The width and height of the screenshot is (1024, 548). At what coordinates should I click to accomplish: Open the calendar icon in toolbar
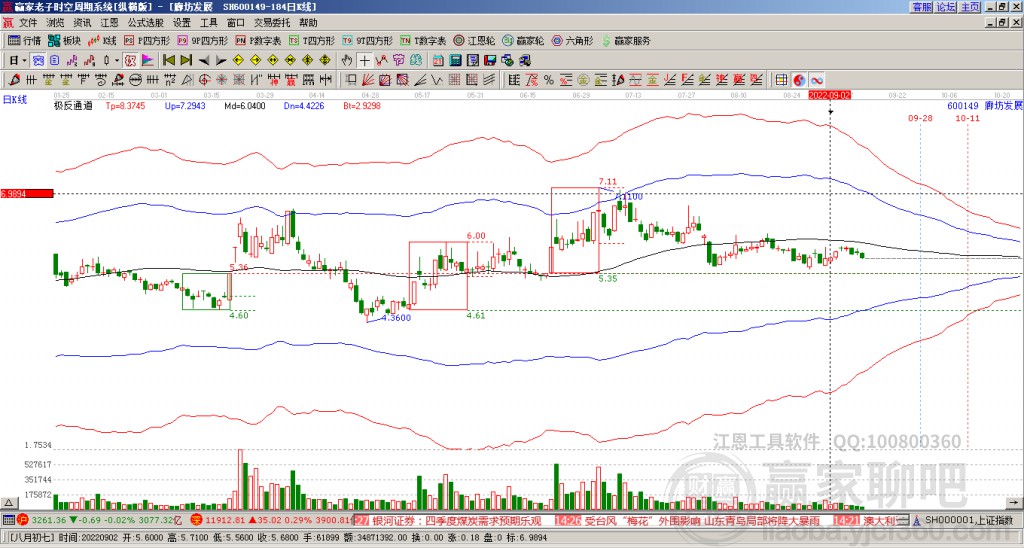(438, 61)
